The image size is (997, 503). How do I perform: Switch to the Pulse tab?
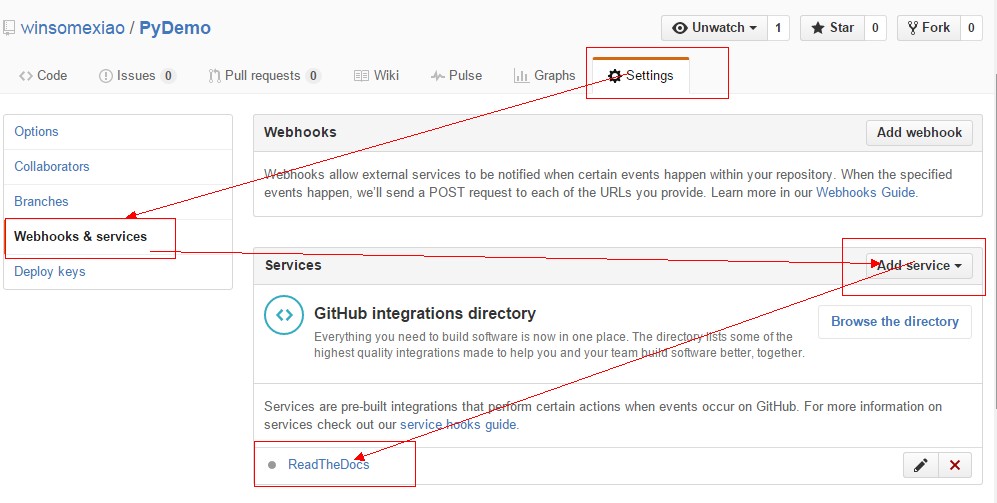click(x=457, y=76)
